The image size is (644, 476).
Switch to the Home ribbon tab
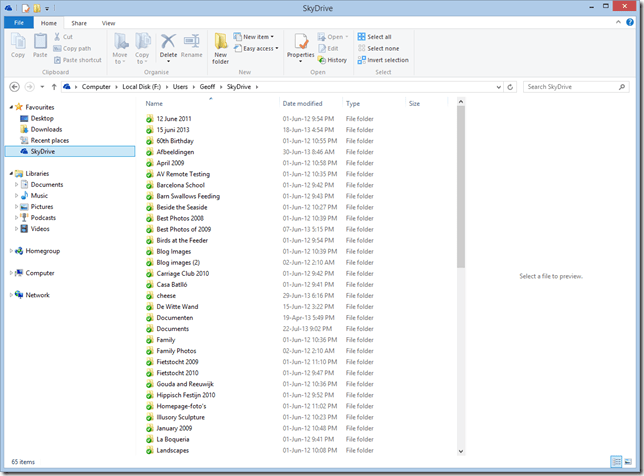coord(49,23)
